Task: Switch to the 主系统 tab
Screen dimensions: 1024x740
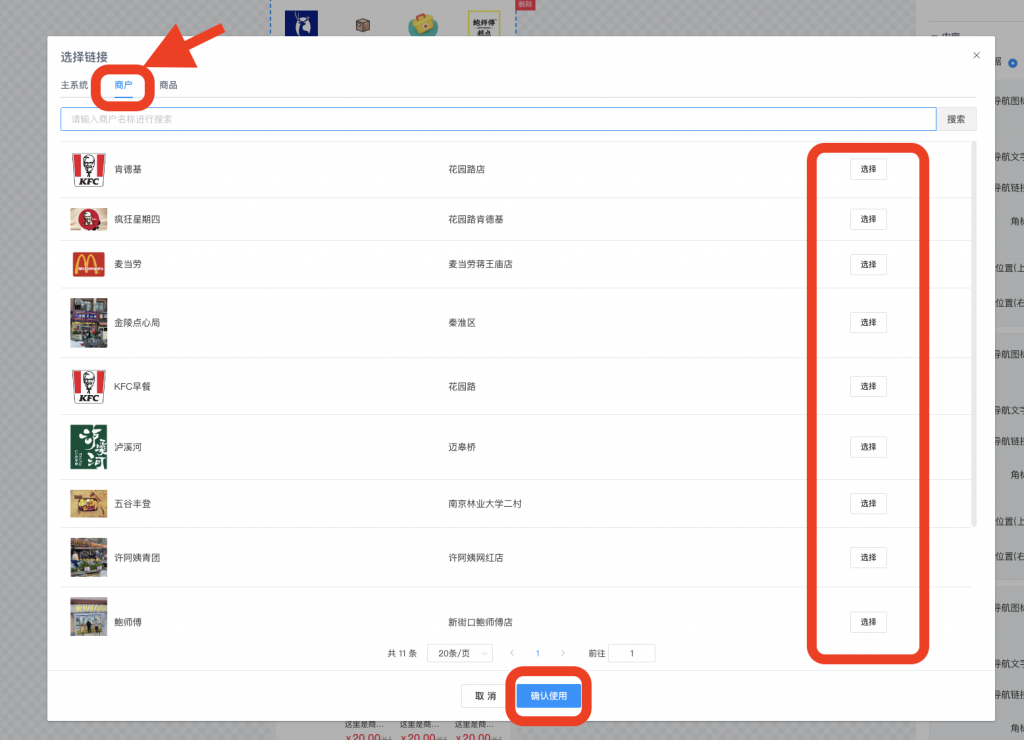Action: pyautogui.click(x=74, y=85)
